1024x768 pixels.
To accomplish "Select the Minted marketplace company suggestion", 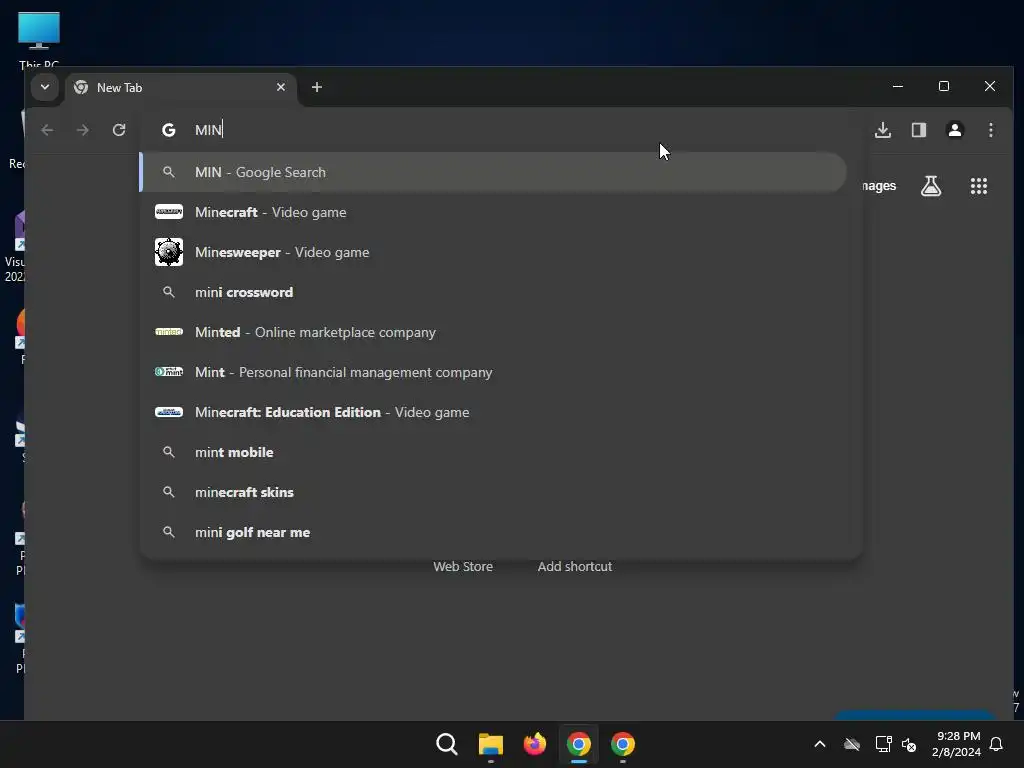I will point(494,332).
